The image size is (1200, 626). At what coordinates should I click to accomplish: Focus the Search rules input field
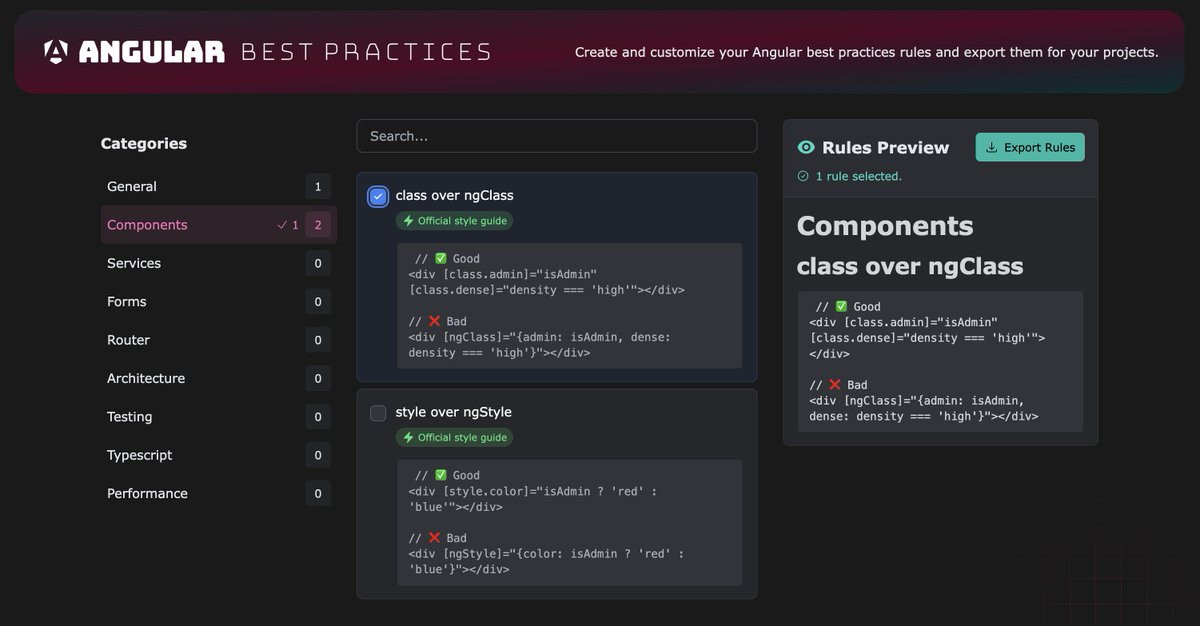557,136
